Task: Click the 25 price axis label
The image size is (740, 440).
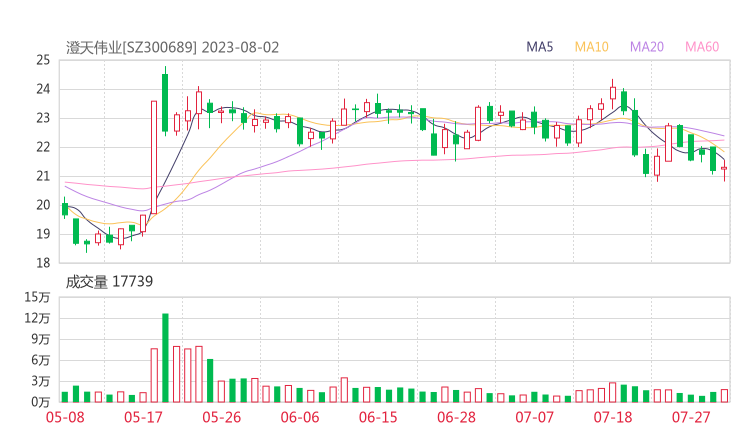Action: [43, 60]
